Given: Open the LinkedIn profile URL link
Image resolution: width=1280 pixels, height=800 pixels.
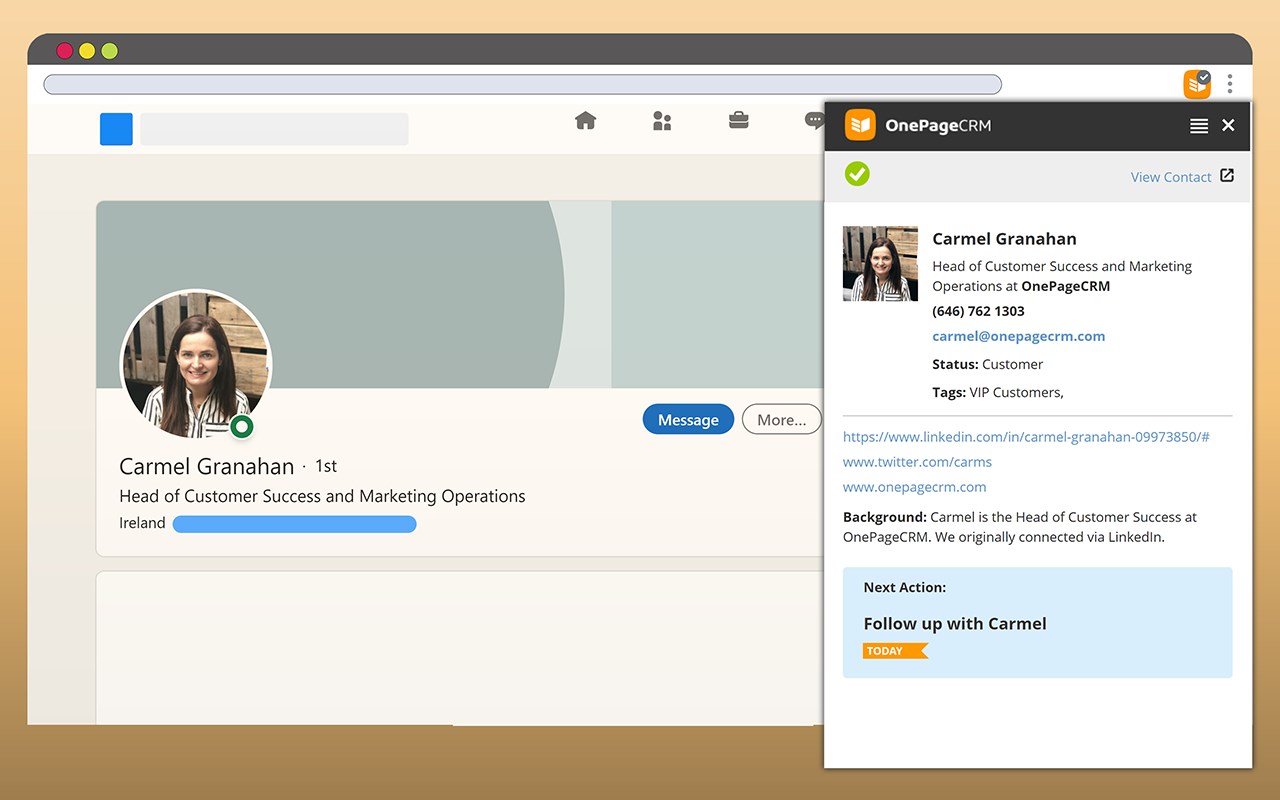Looking at the screenshot, I should click(1026, 437).
